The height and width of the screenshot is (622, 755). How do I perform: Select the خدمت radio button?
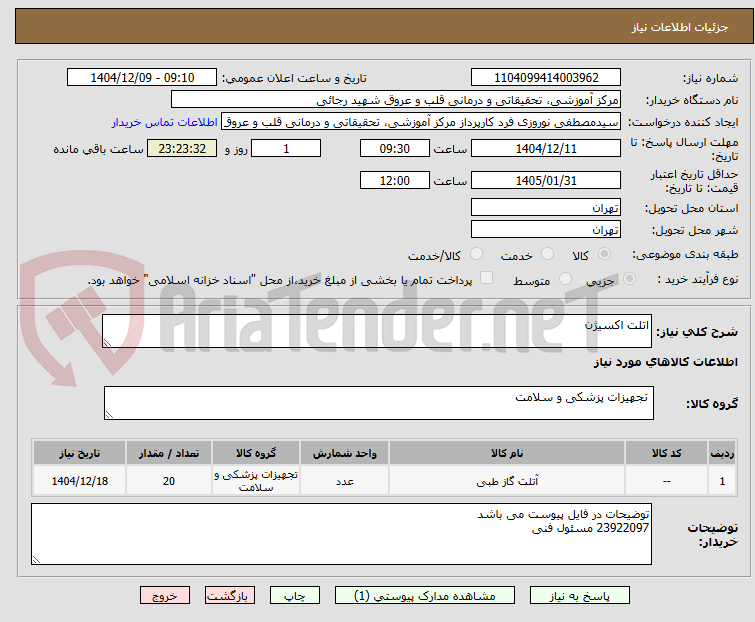[x=547, y=254]
